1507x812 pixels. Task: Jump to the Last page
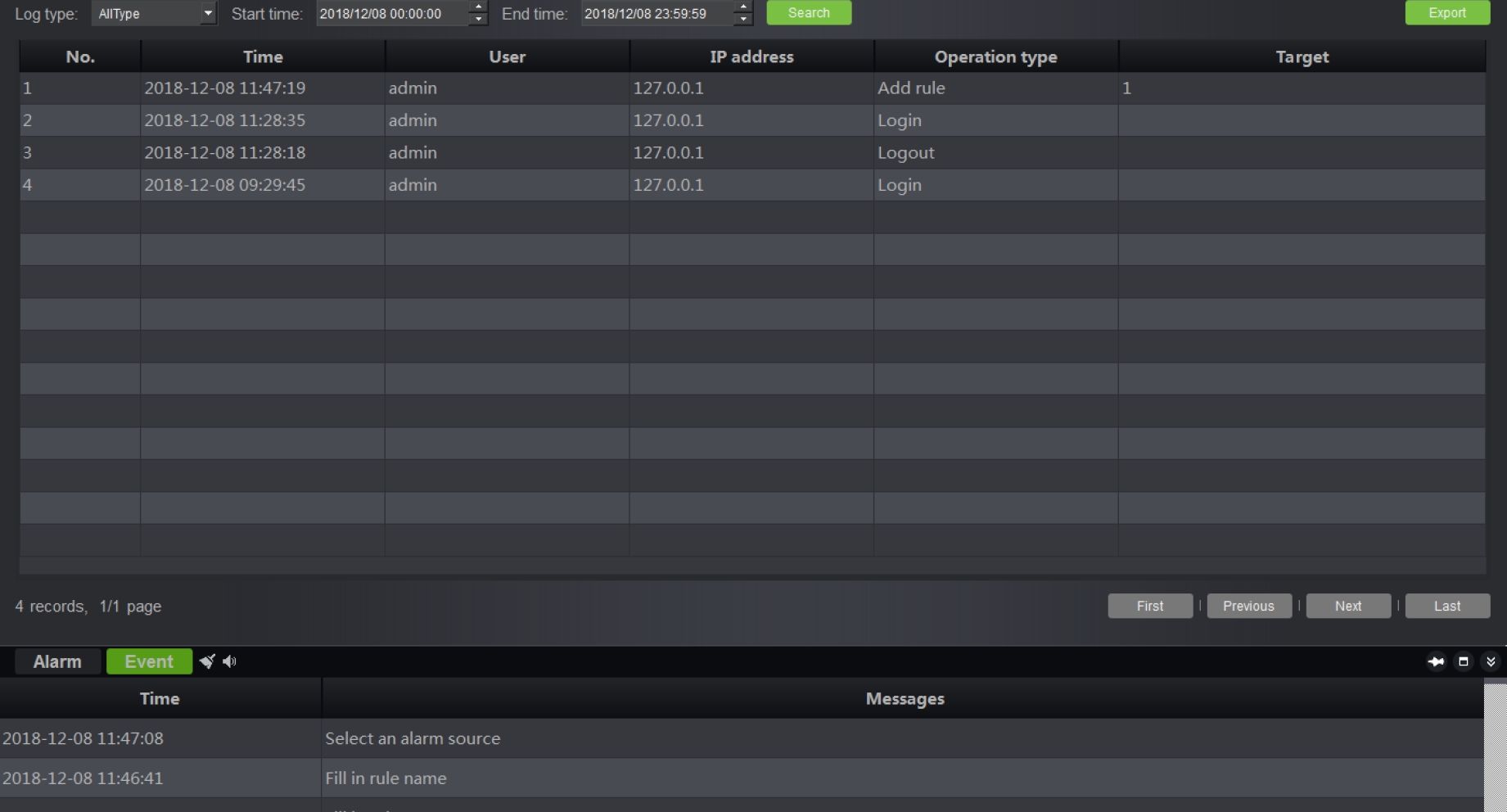(x=1446, y=606)
